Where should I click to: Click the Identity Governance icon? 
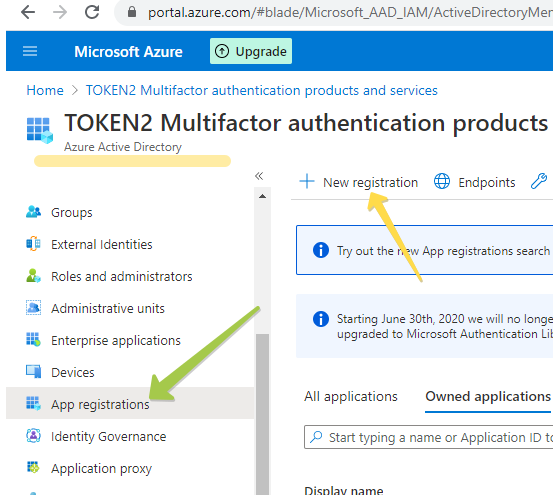click(x=34, y=436)
